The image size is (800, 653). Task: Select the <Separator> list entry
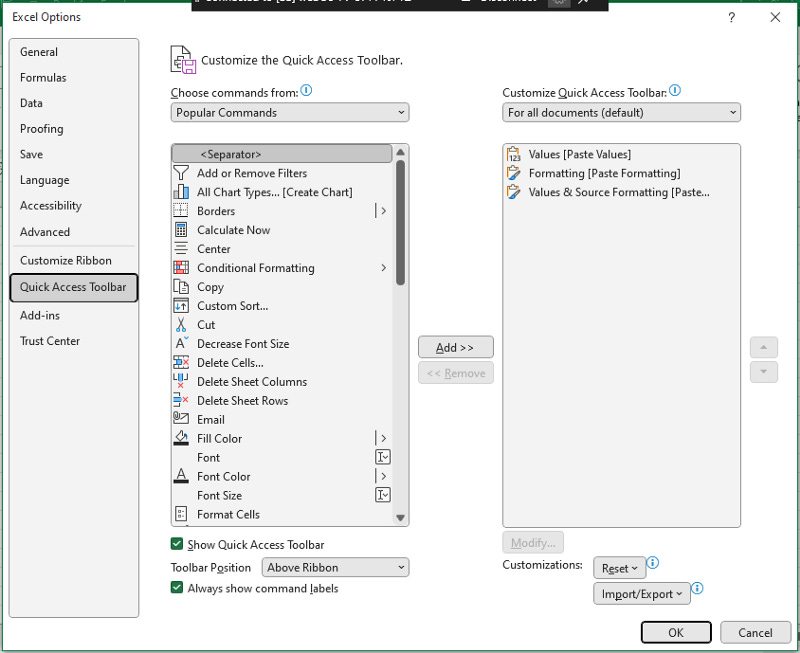pos(282,154)
